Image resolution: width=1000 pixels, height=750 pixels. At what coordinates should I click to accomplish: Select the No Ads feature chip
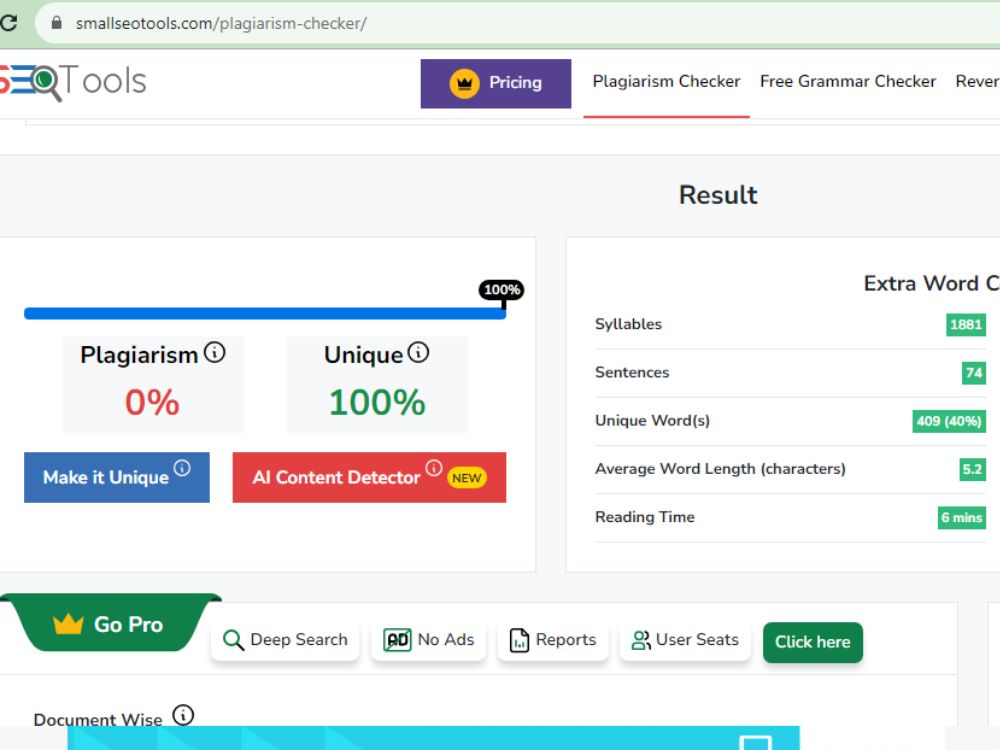click(x=429, y=640)
